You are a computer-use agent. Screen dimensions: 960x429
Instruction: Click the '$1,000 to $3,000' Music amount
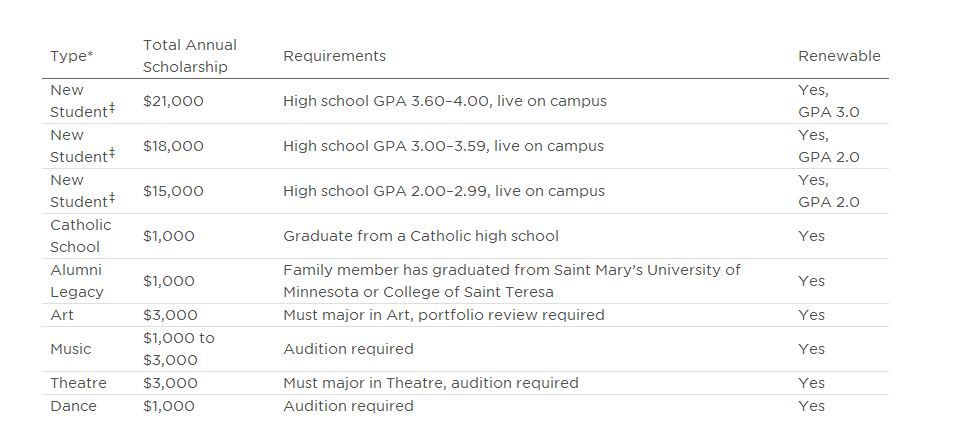click(x=178, y=349)
